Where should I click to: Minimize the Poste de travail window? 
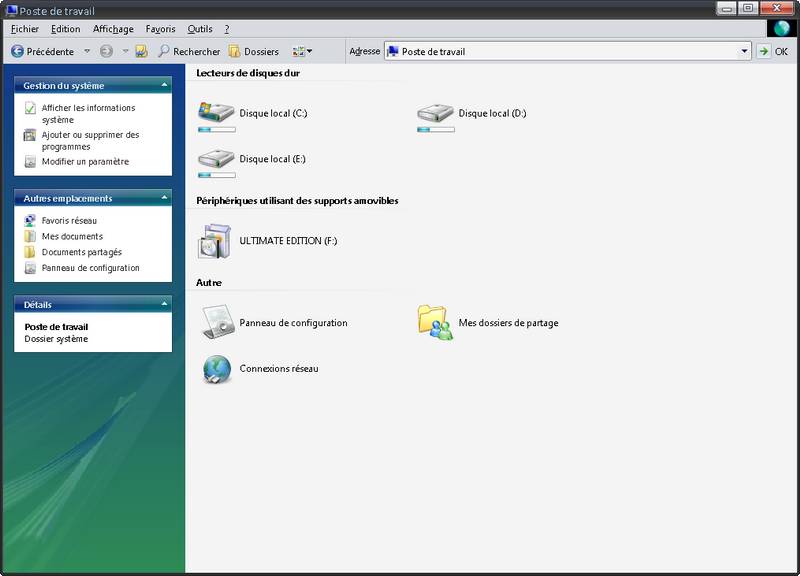tap(727, 8)
